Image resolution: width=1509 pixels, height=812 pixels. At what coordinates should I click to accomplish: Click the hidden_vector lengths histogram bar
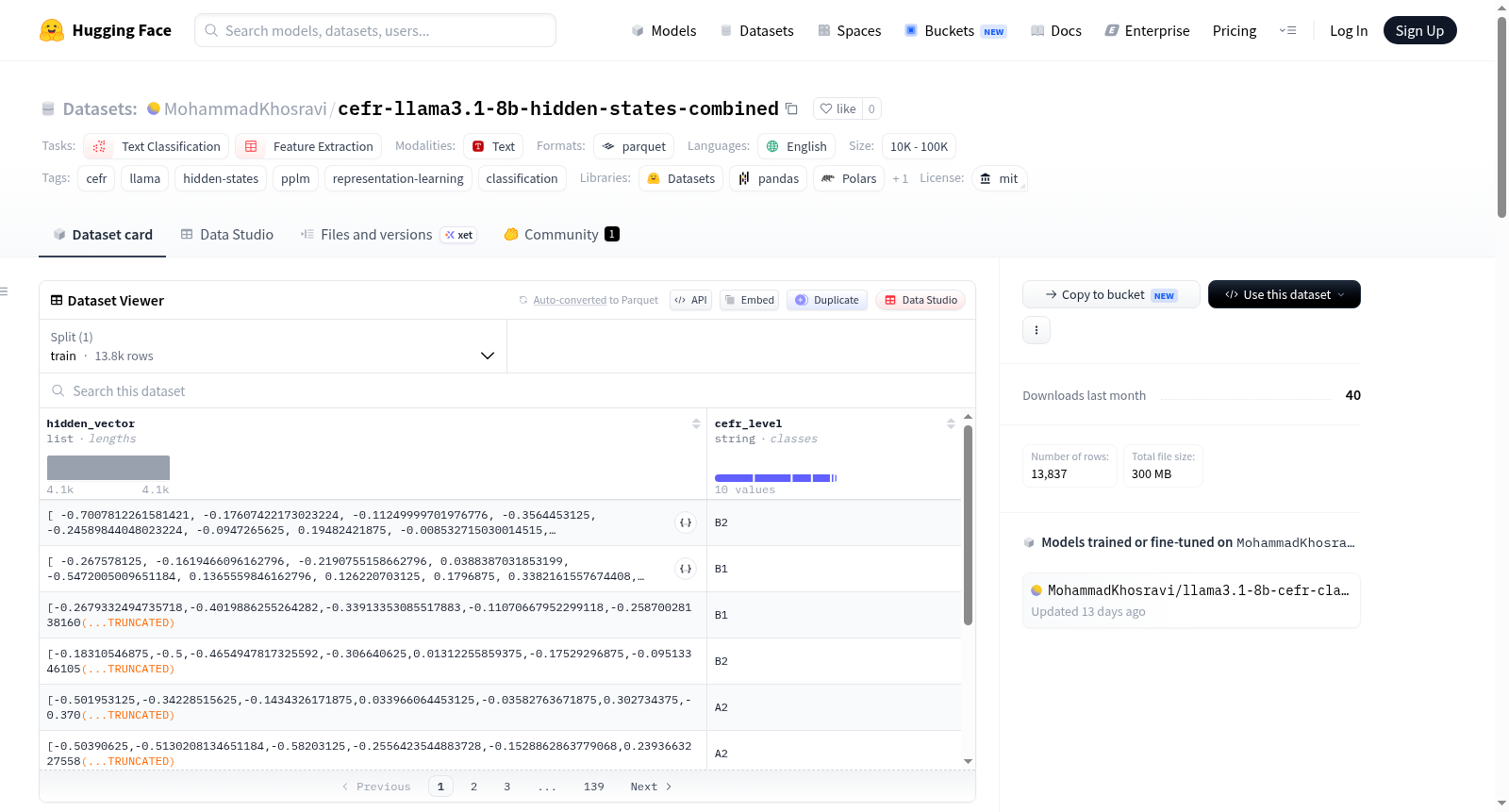pyautogui.click(x=108, y=468)
